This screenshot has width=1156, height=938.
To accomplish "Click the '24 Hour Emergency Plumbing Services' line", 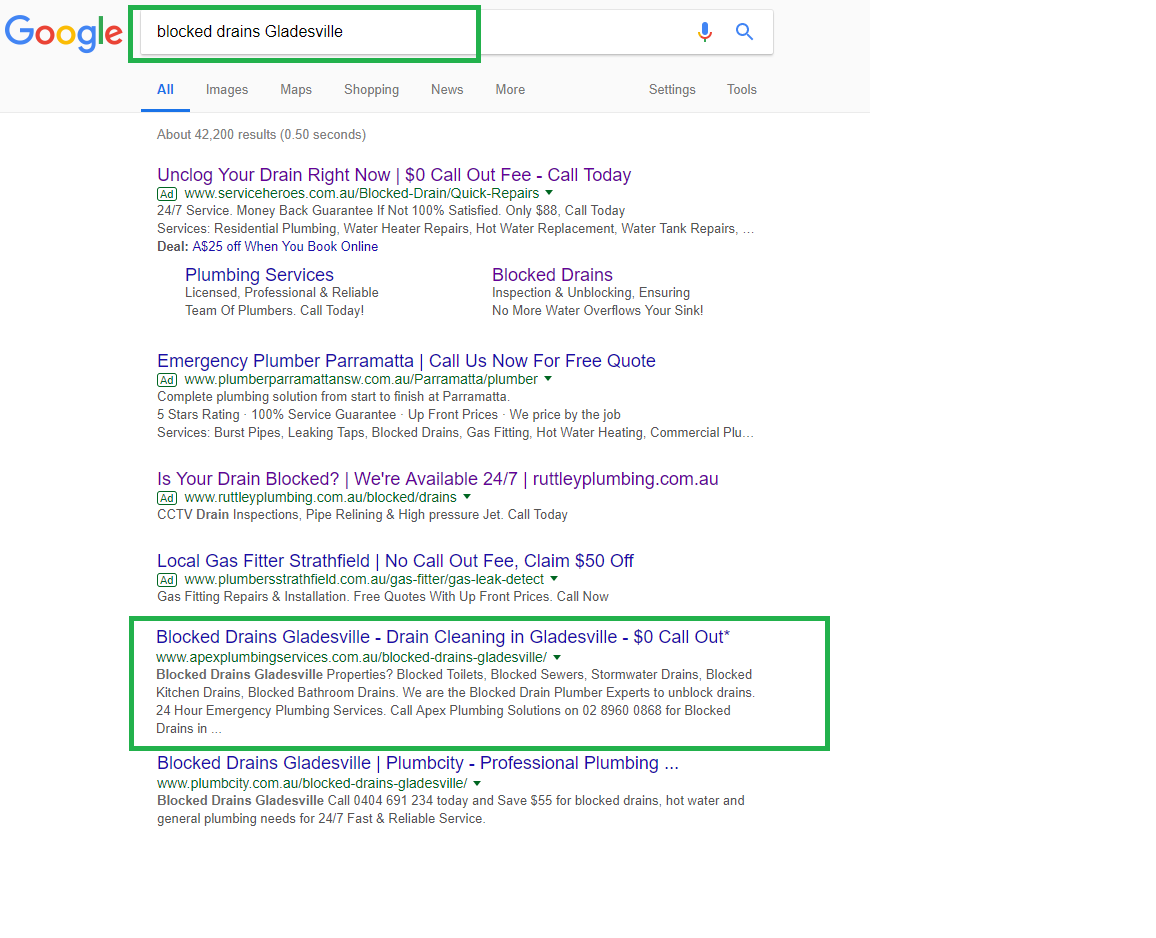I will click(443, 711).
